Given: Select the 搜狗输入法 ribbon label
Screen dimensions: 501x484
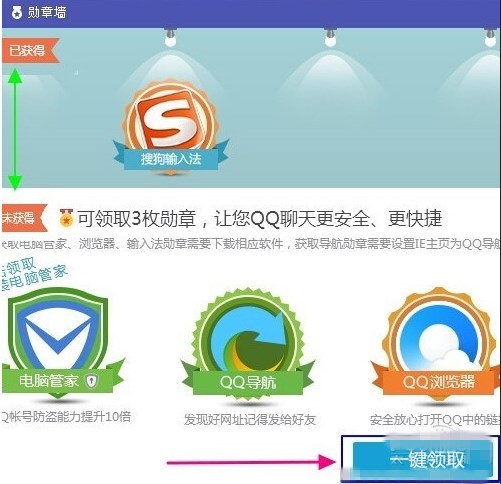Looking at the screenshot, I should [x=170, y=159].
